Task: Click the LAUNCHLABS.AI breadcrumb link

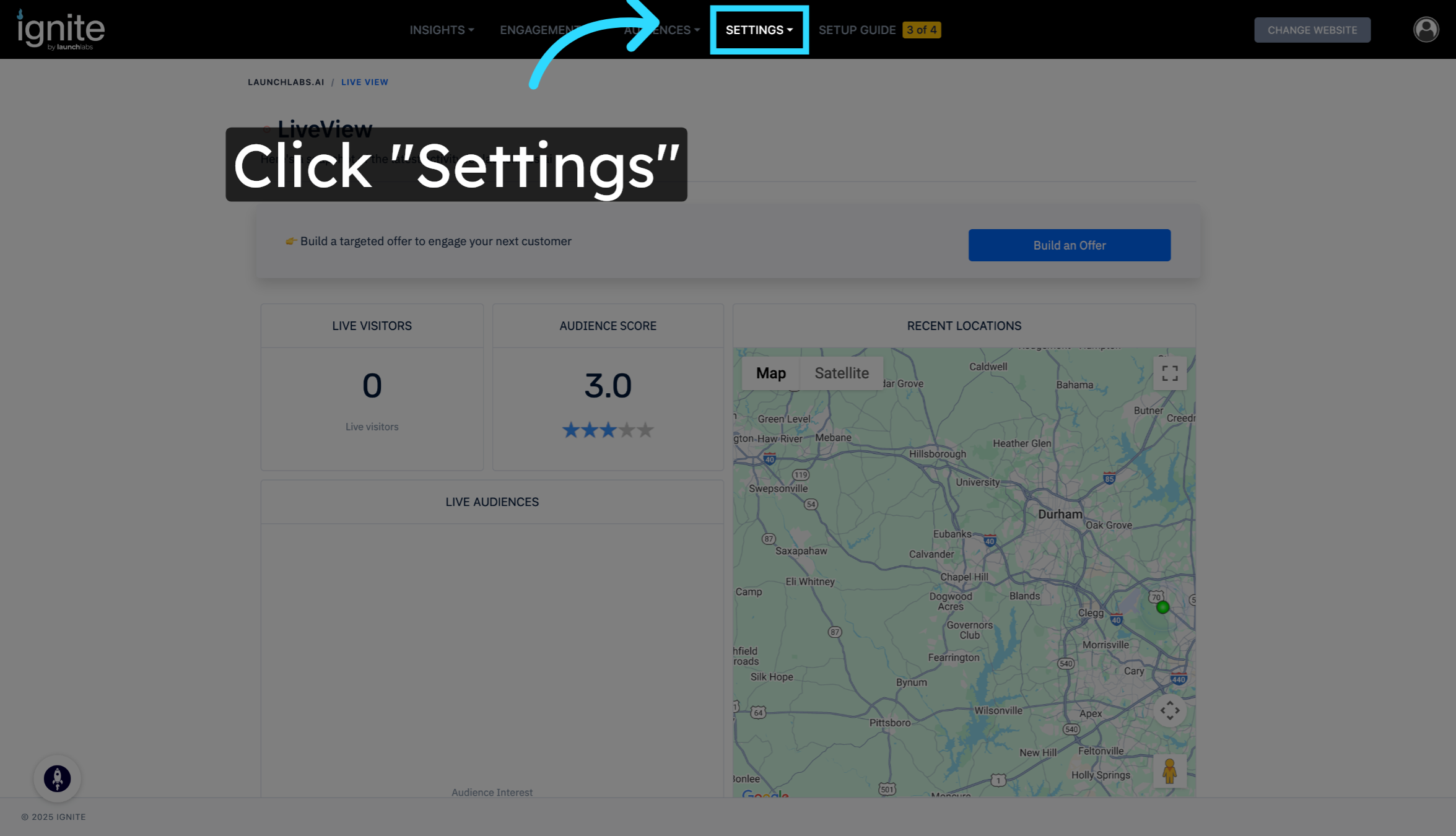Action: (286, 82)
